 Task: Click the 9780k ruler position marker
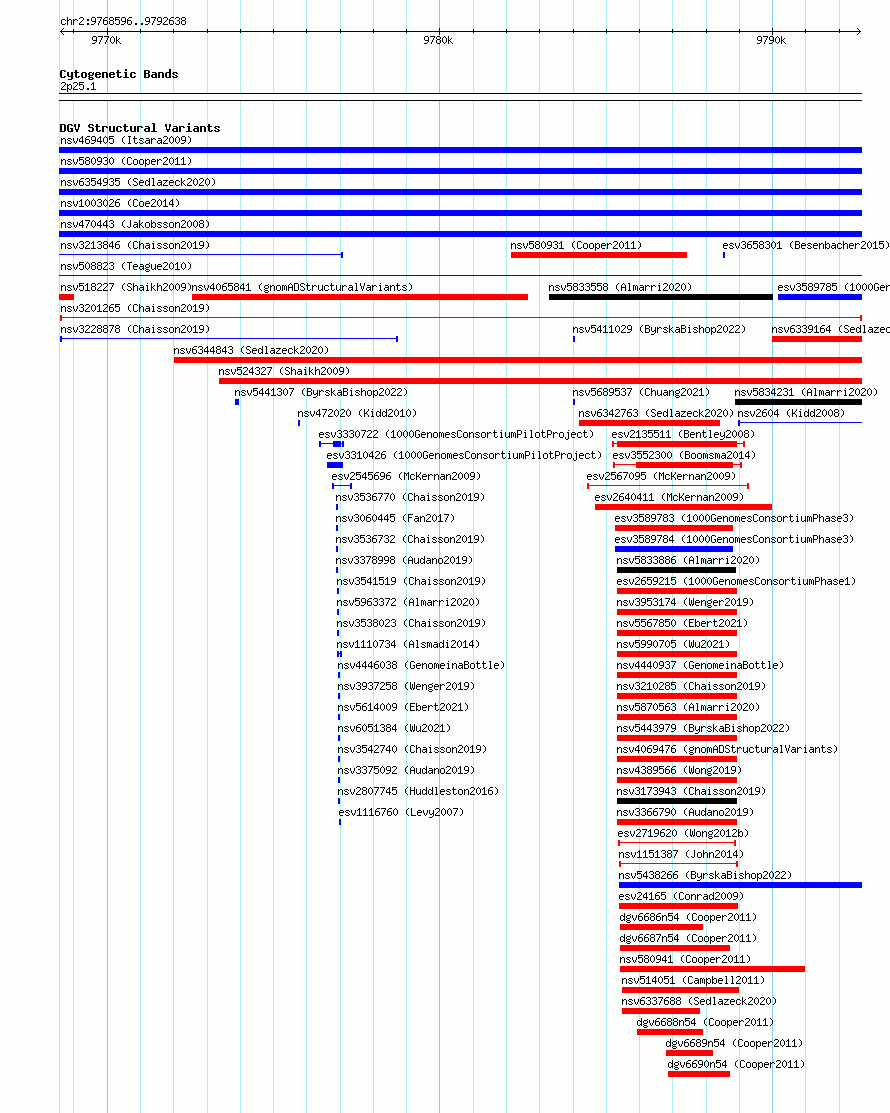pos(439,40)
